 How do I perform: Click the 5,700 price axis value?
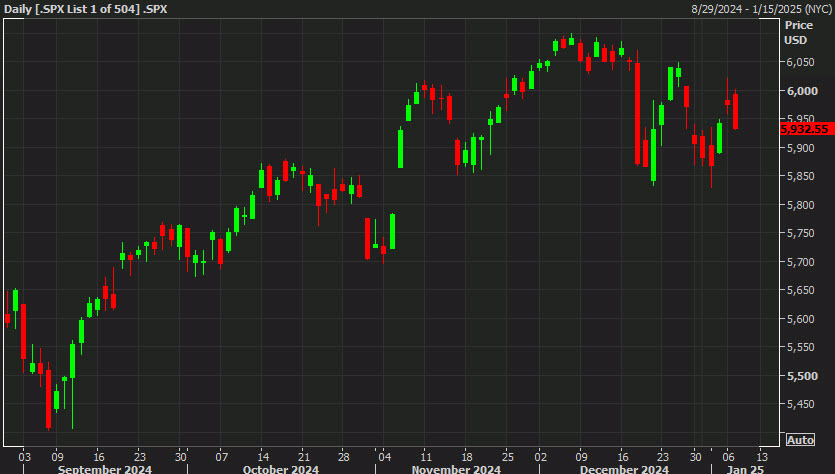tap(800, 262)
